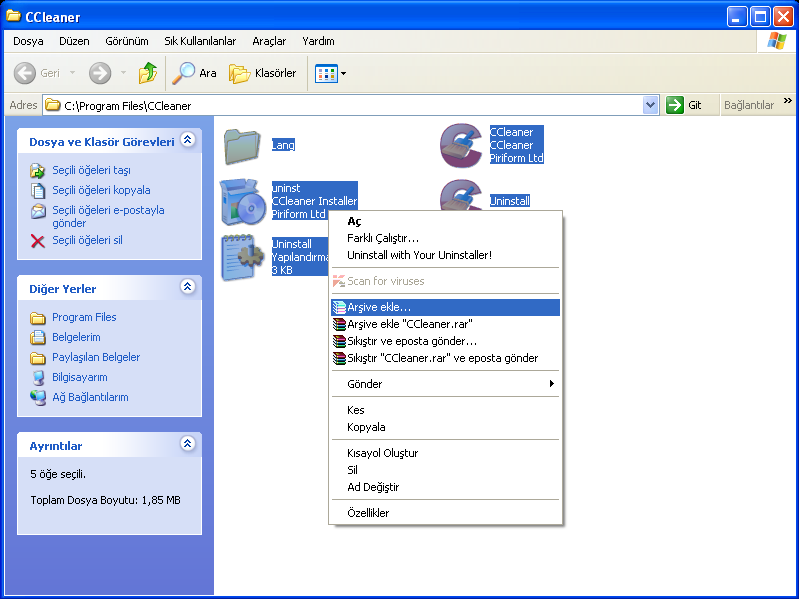Select the uninst installer disc icon
Image resolution: width=799 pixels, height=599 pixels.
click(243, 202)
